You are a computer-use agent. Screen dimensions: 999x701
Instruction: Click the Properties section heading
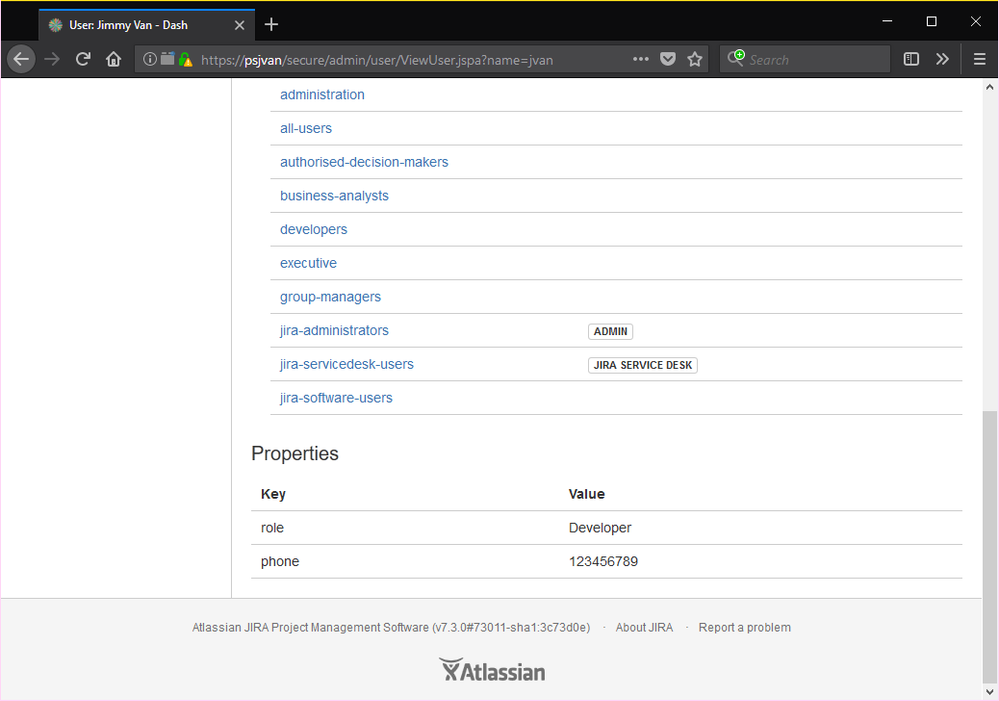pyautogui.click(x=295, y=453)
